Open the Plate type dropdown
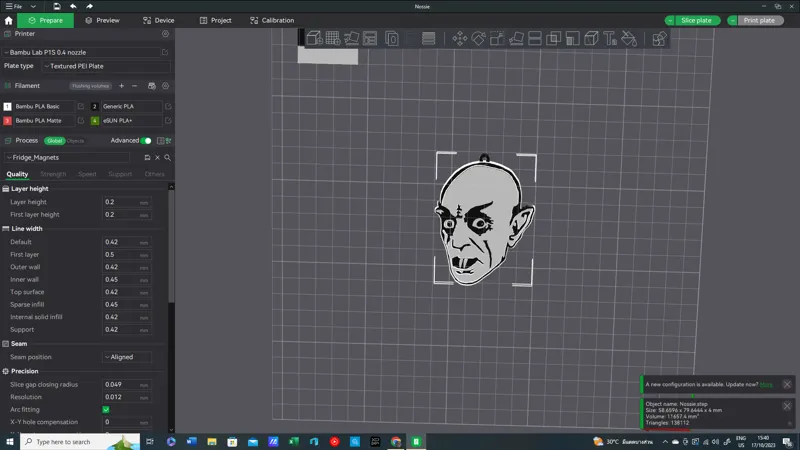 point(106,66)
